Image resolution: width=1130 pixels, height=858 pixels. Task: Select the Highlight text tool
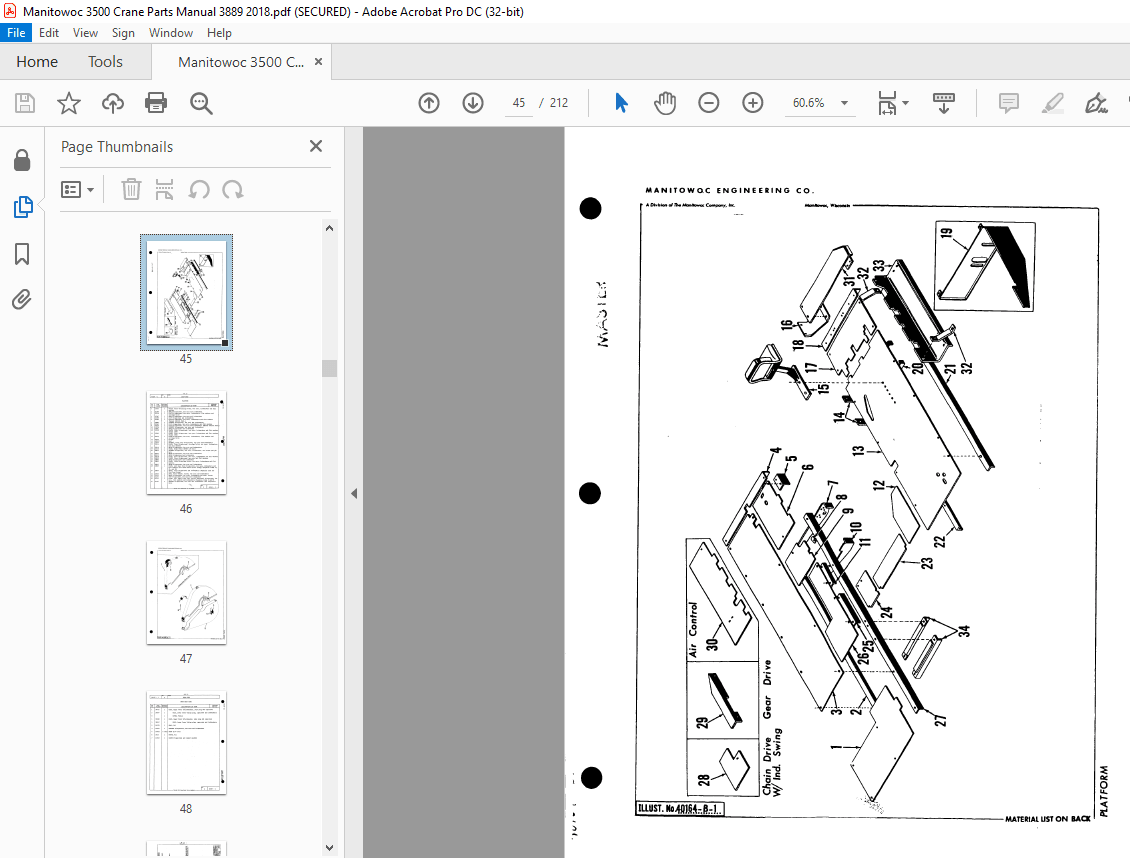[1052, 102]
